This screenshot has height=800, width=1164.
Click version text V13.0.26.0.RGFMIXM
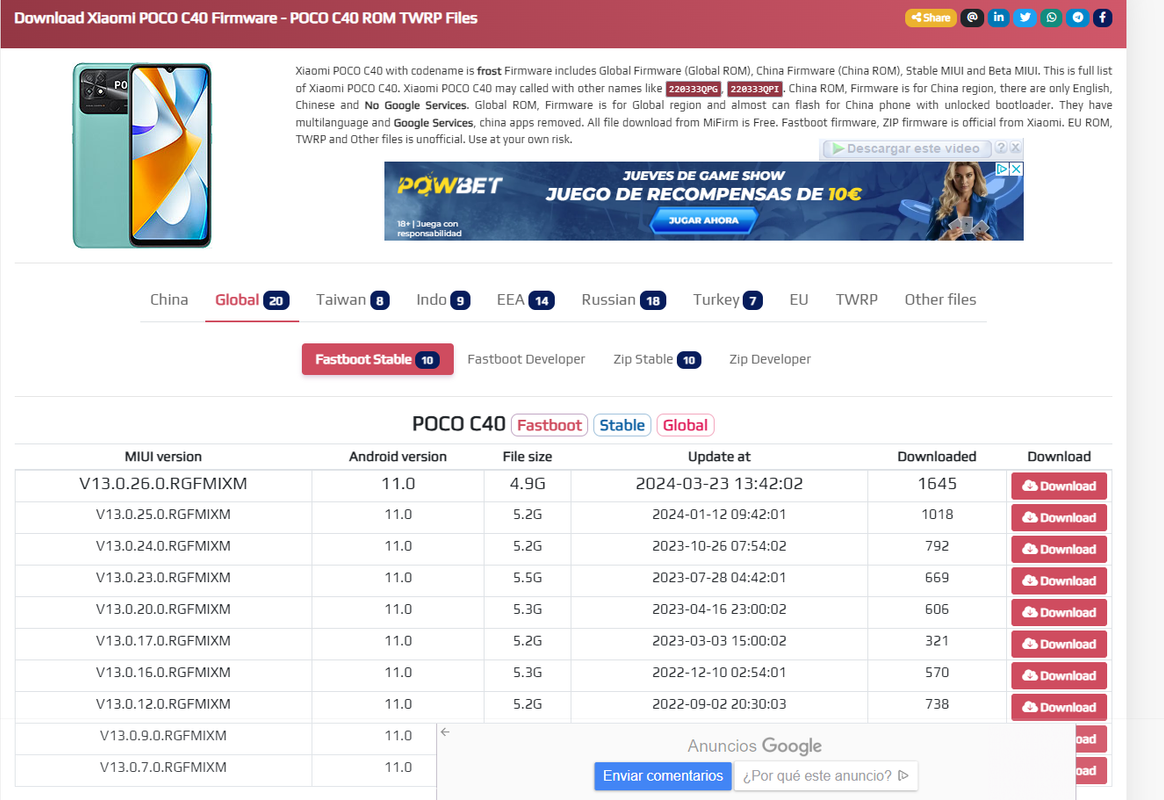point(163,484)
